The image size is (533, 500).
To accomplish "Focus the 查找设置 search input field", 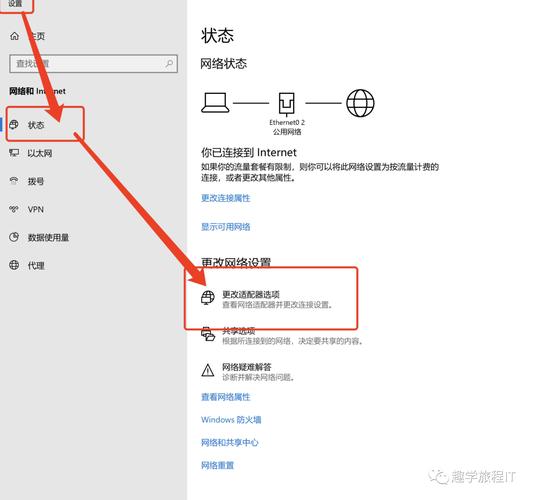I will pos(93,64).
